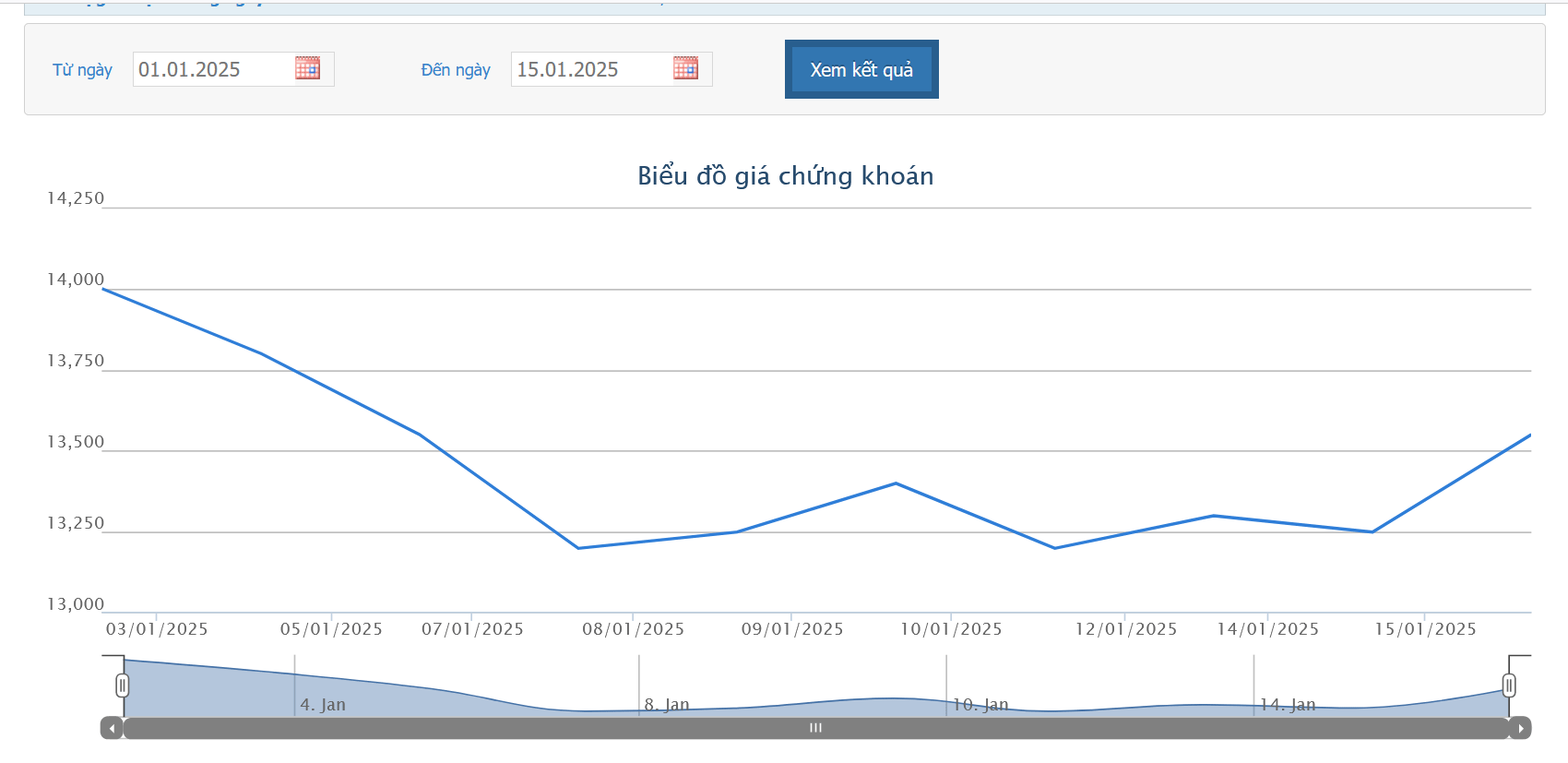
Task: Click the 13,750 y-axis label
Action: pyautogui.click(x=76, y=361)
